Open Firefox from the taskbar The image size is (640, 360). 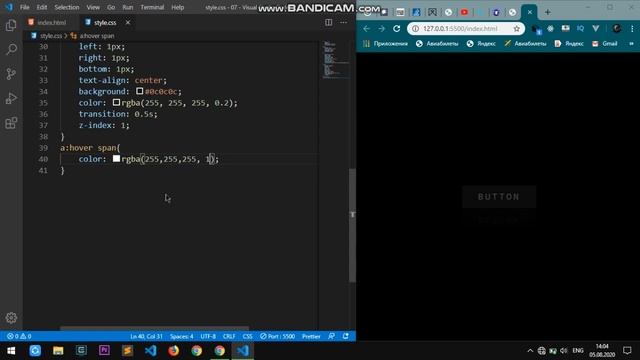point(173,351)
